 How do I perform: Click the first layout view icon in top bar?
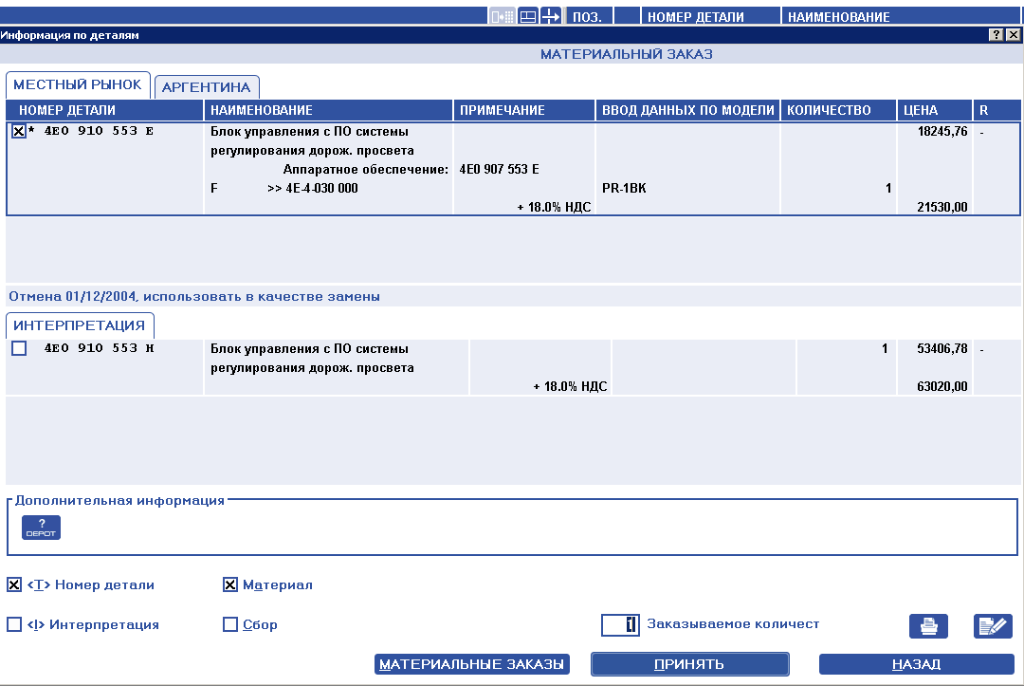[502, 17]
